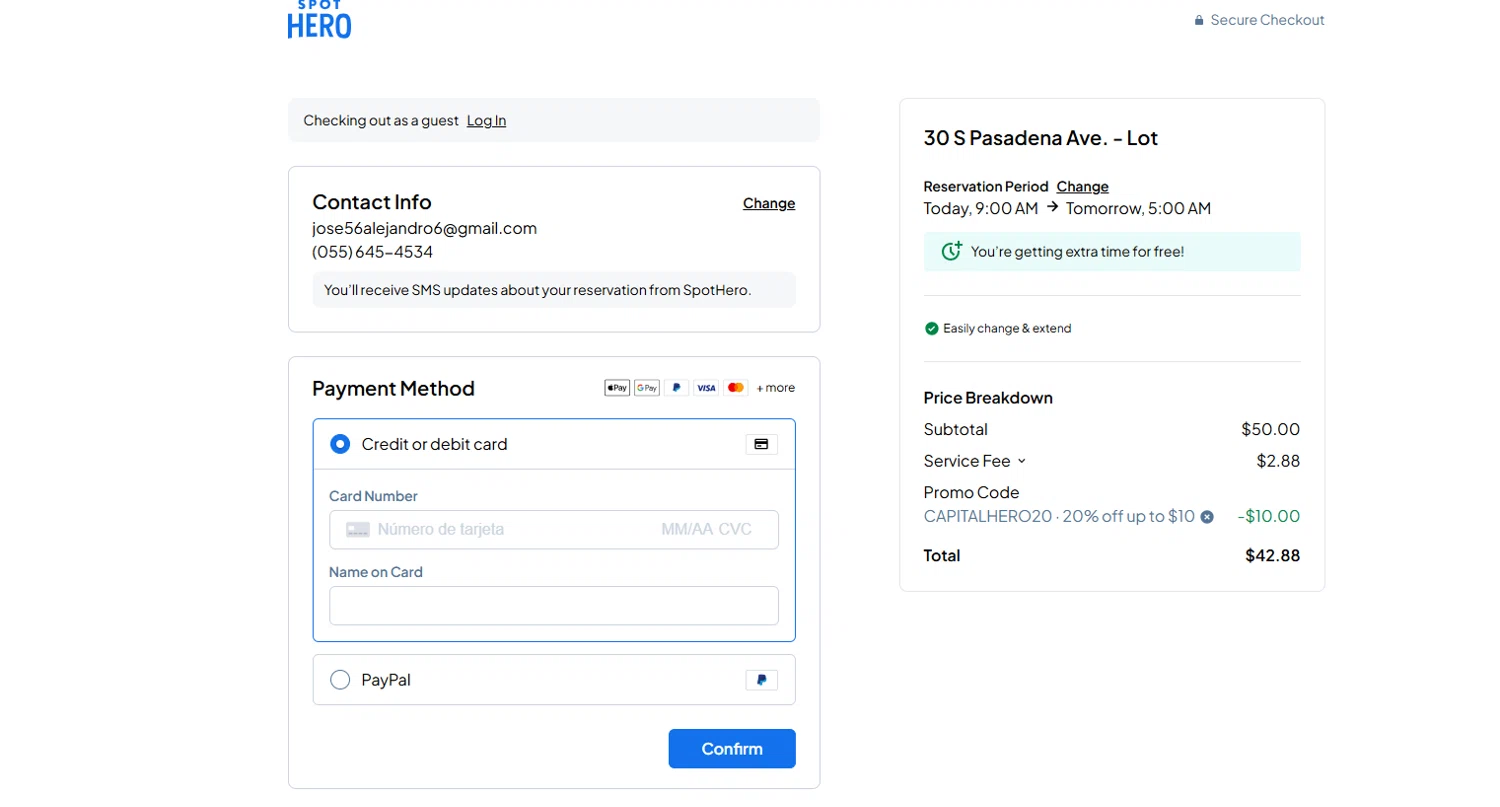Screen dimensions: 1500x807
Task: Show more payment methods via '+ more'
Action: point(775,388)
